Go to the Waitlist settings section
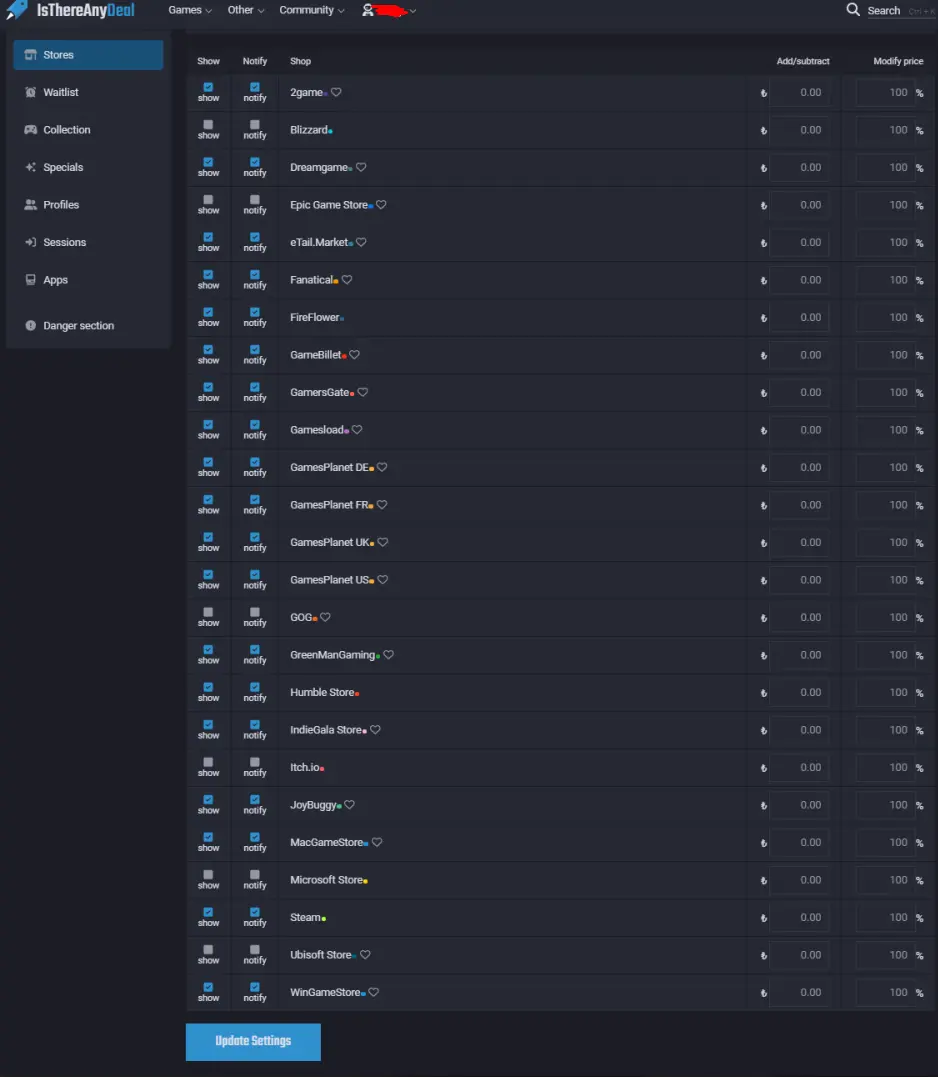 [x=88, y=92]
